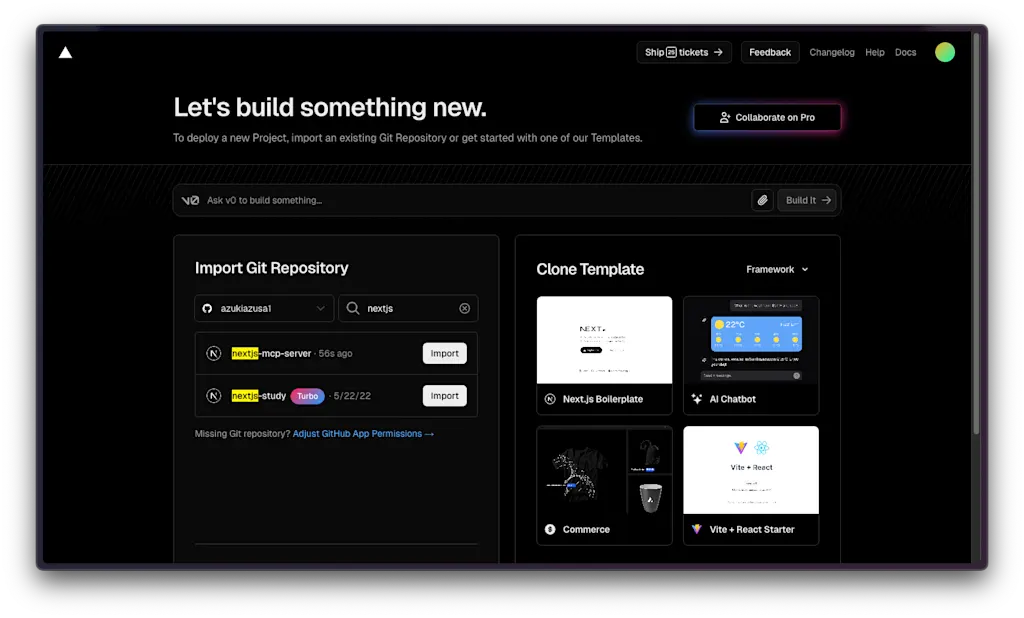Open the Framework filter dropdown

(777, 269)
